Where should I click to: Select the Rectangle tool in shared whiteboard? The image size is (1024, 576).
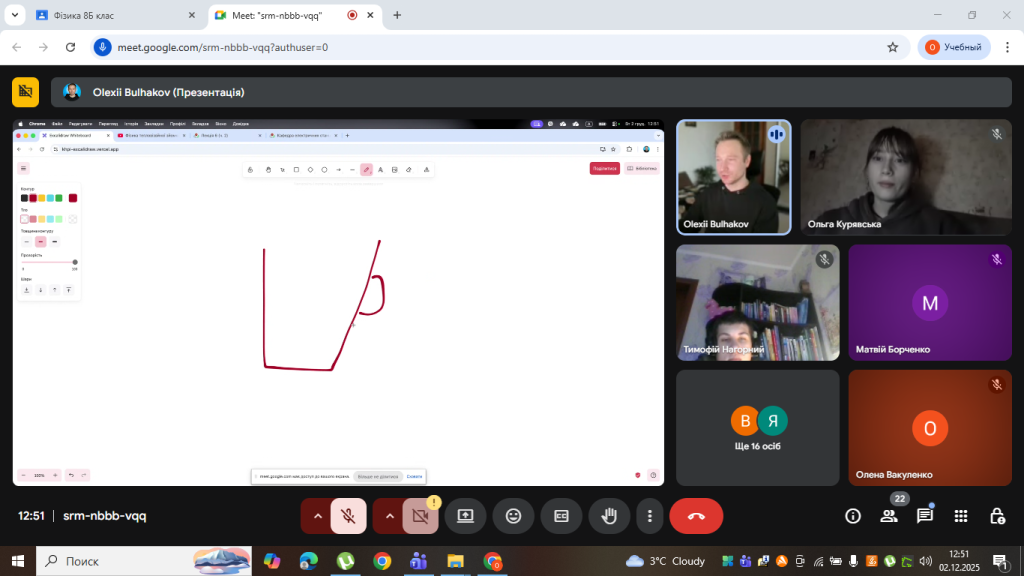click(x=296, y=170)
